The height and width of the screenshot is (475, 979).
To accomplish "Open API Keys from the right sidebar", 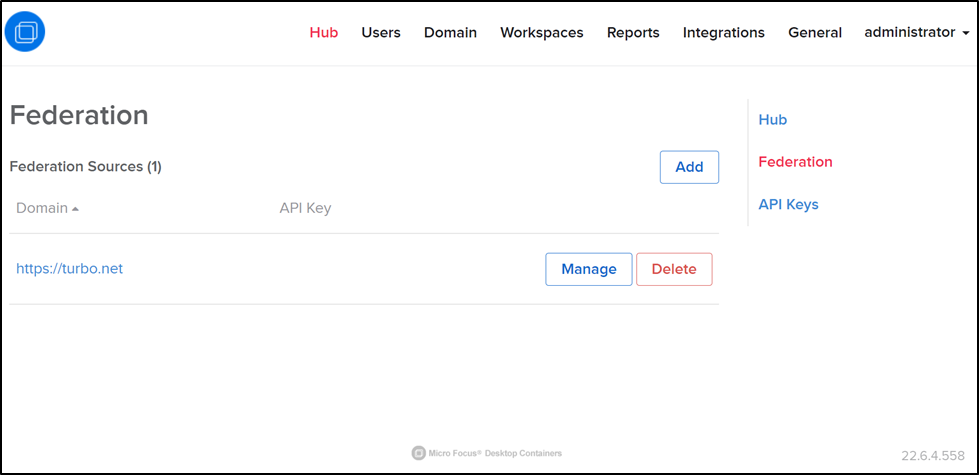I will point(788,204).
